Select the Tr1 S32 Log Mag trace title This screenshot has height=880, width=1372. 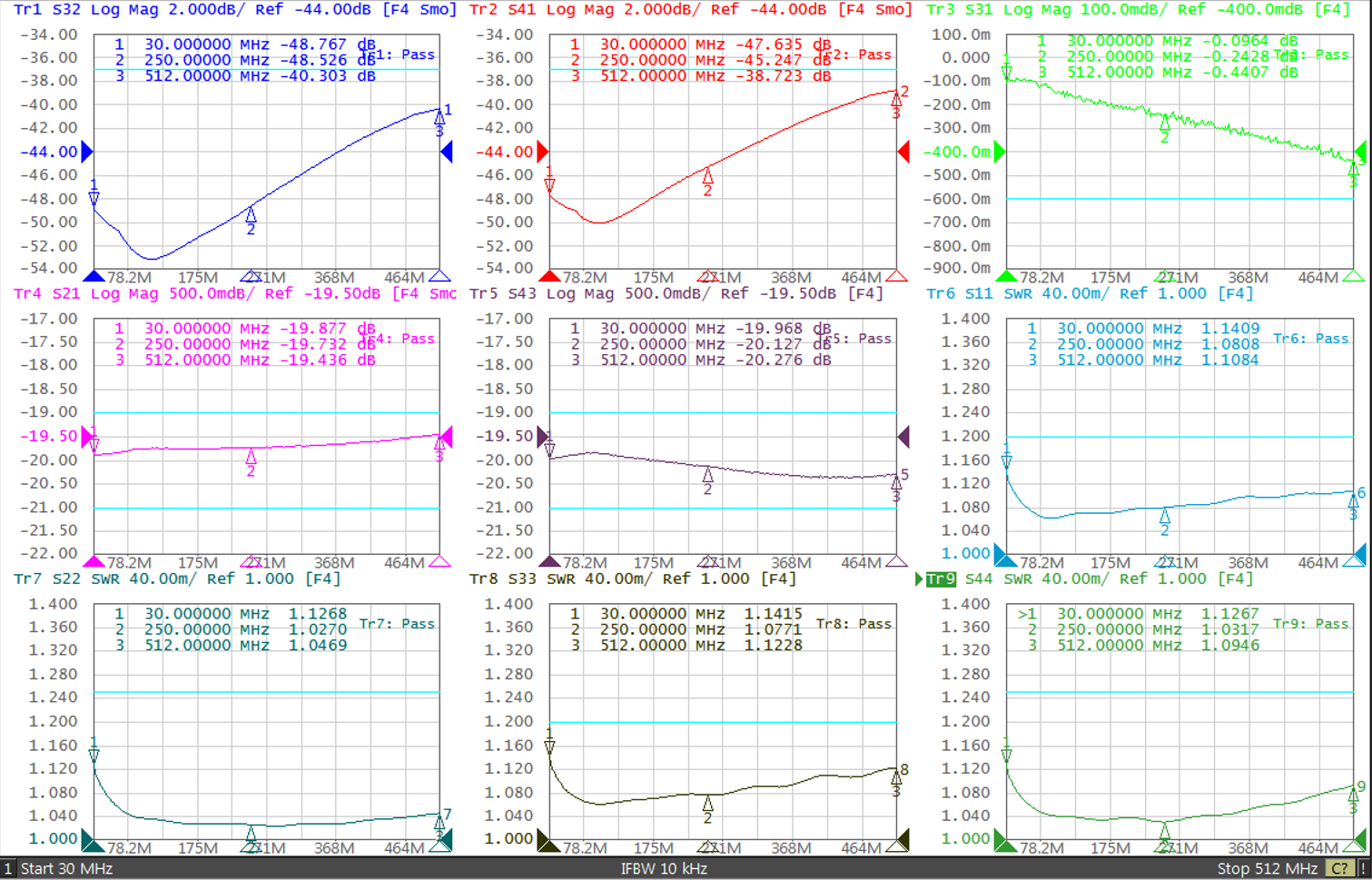pyautogui.click(x=235, y=9)
